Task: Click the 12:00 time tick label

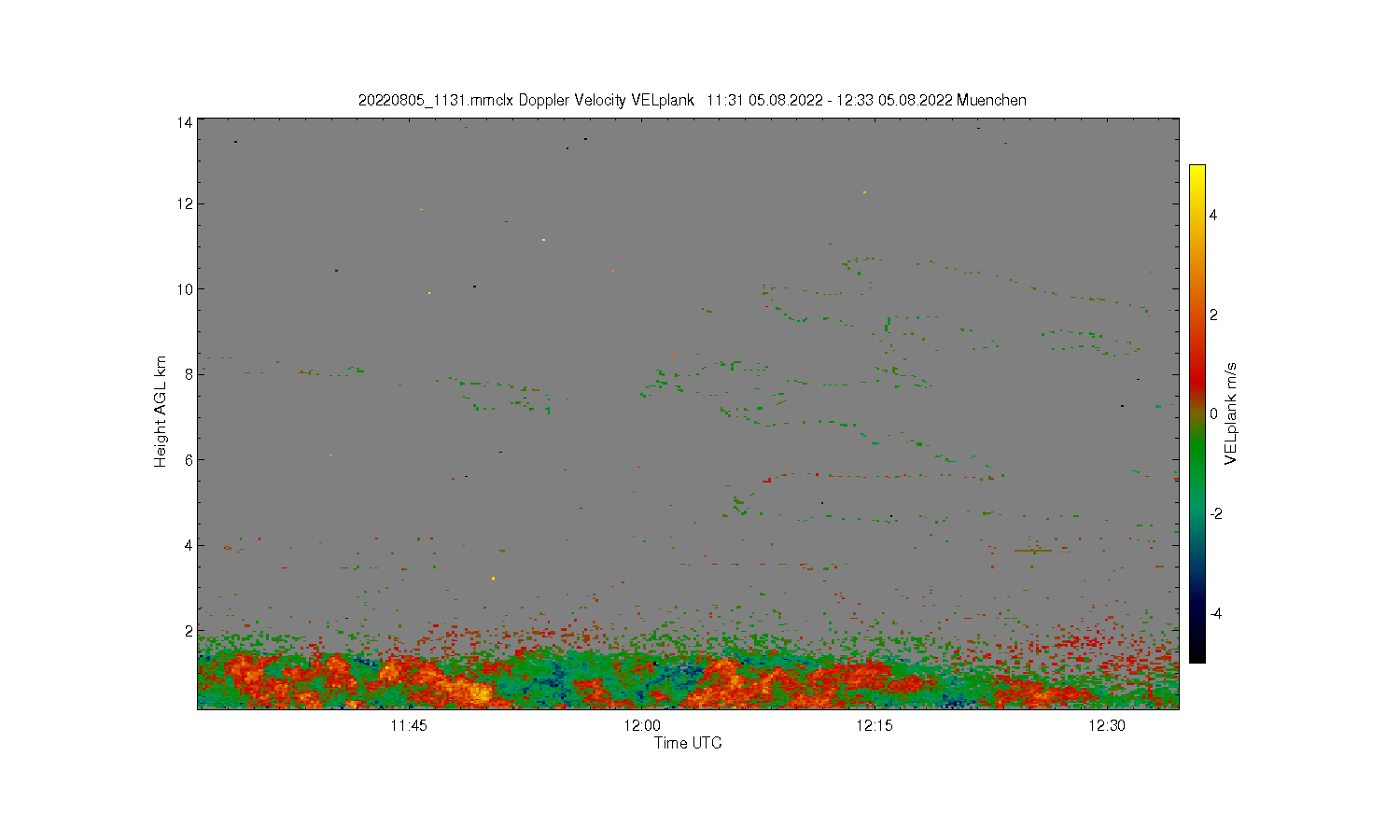Action: point(642,726)
